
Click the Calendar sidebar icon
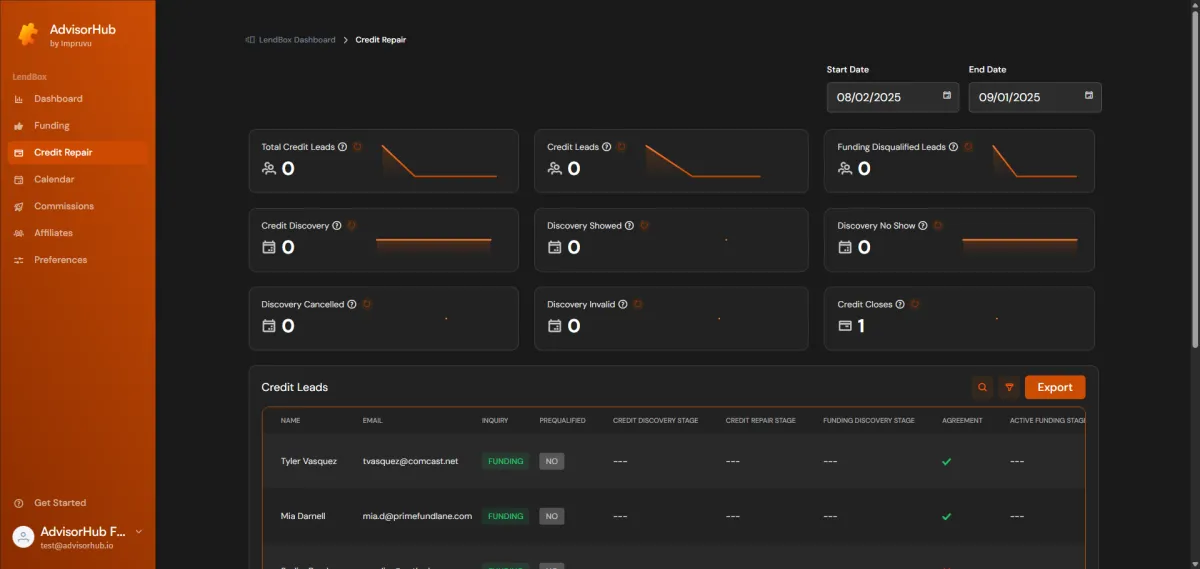[x=19, y=180]
